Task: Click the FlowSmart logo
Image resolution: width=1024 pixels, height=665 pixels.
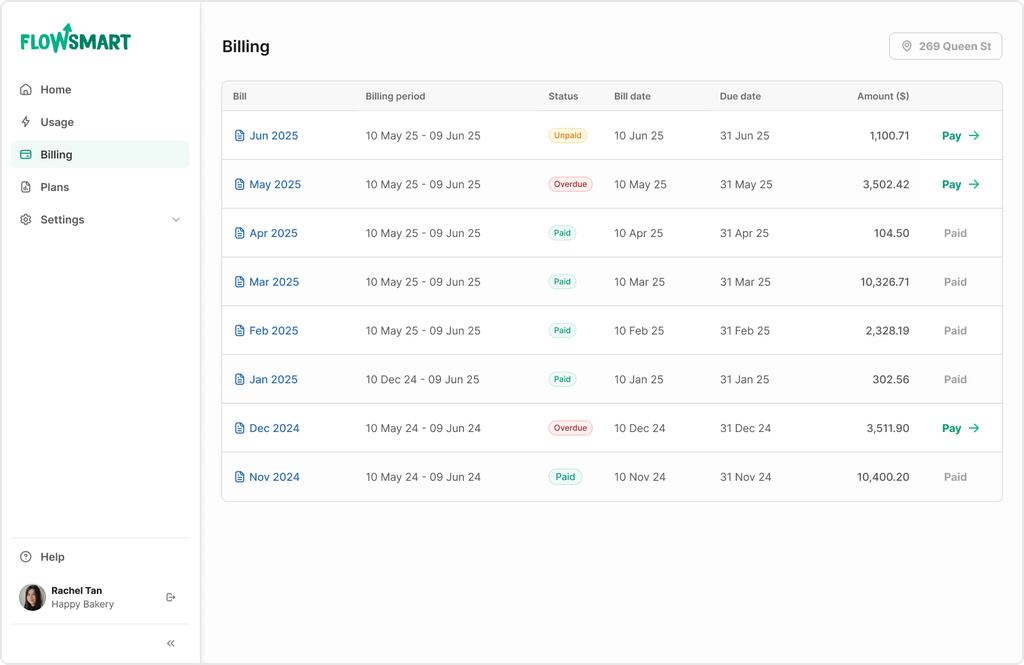Action: [75, 39]
